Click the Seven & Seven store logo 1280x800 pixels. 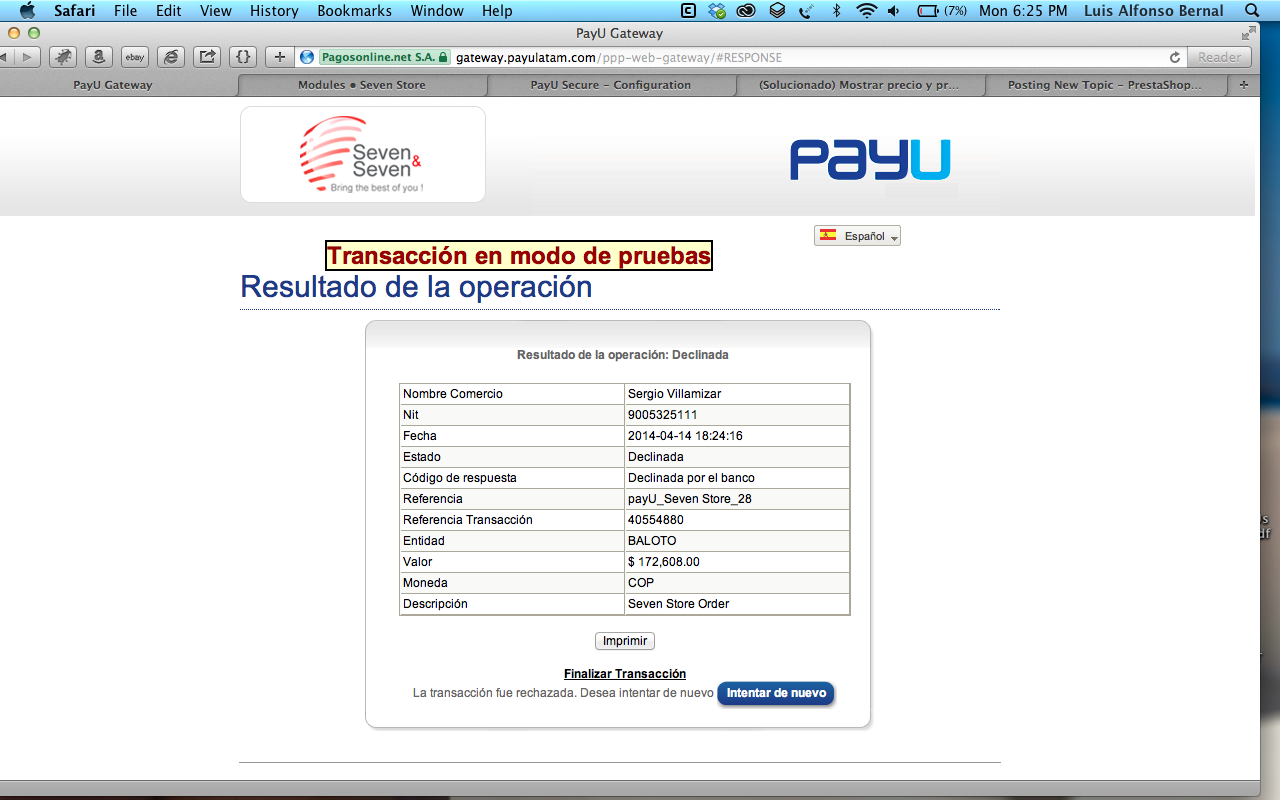pos(363,155)
